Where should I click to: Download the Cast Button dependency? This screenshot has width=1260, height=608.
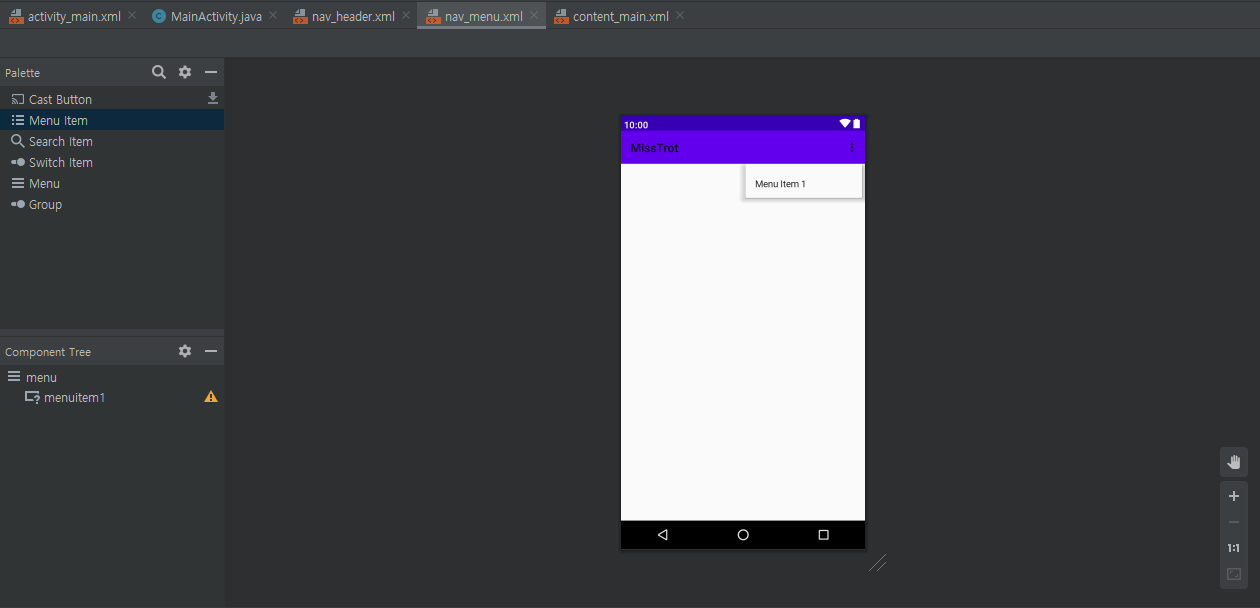coord(212,98)
